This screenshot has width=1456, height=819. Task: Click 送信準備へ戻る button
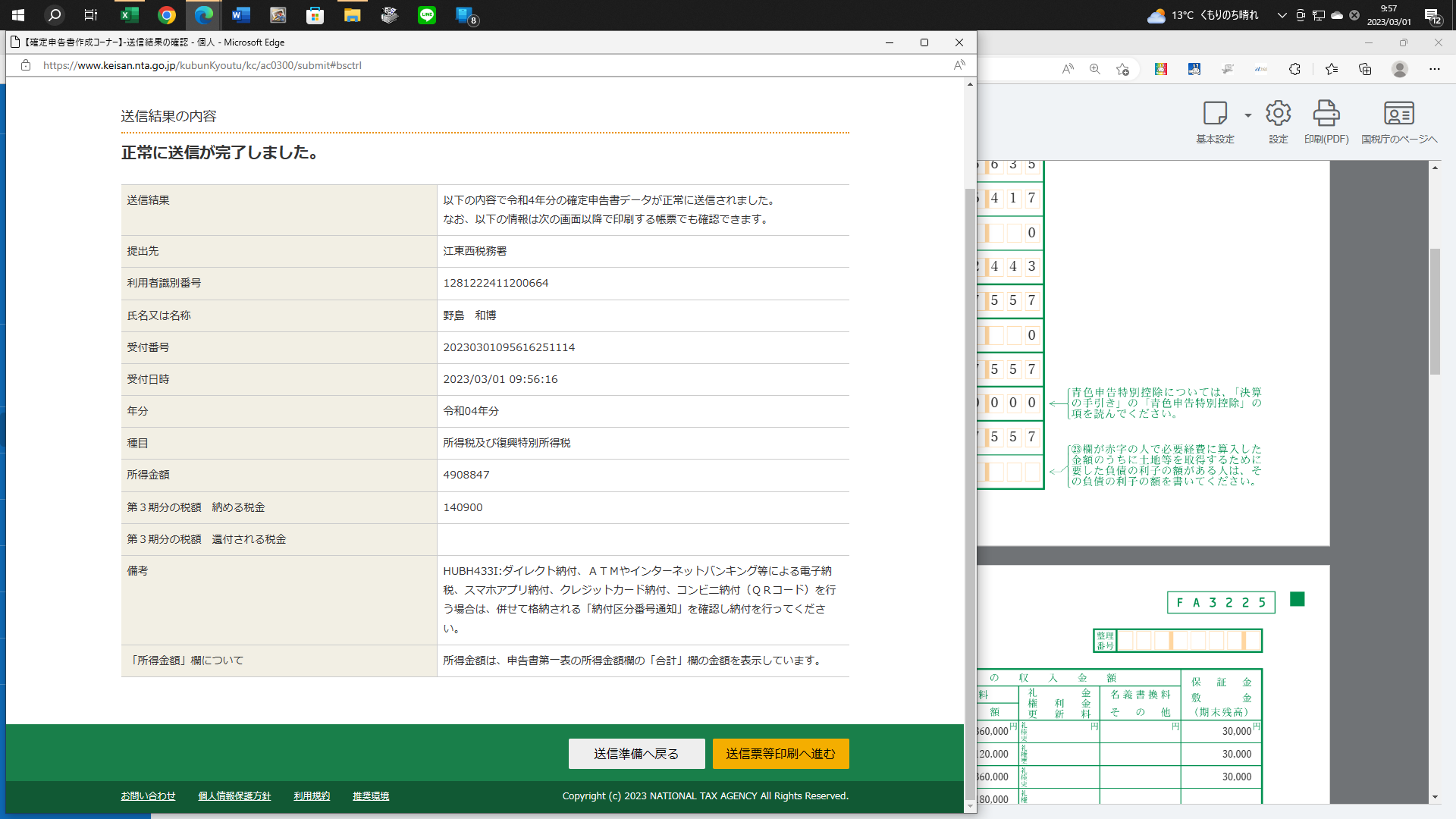[x=636, y=754]
